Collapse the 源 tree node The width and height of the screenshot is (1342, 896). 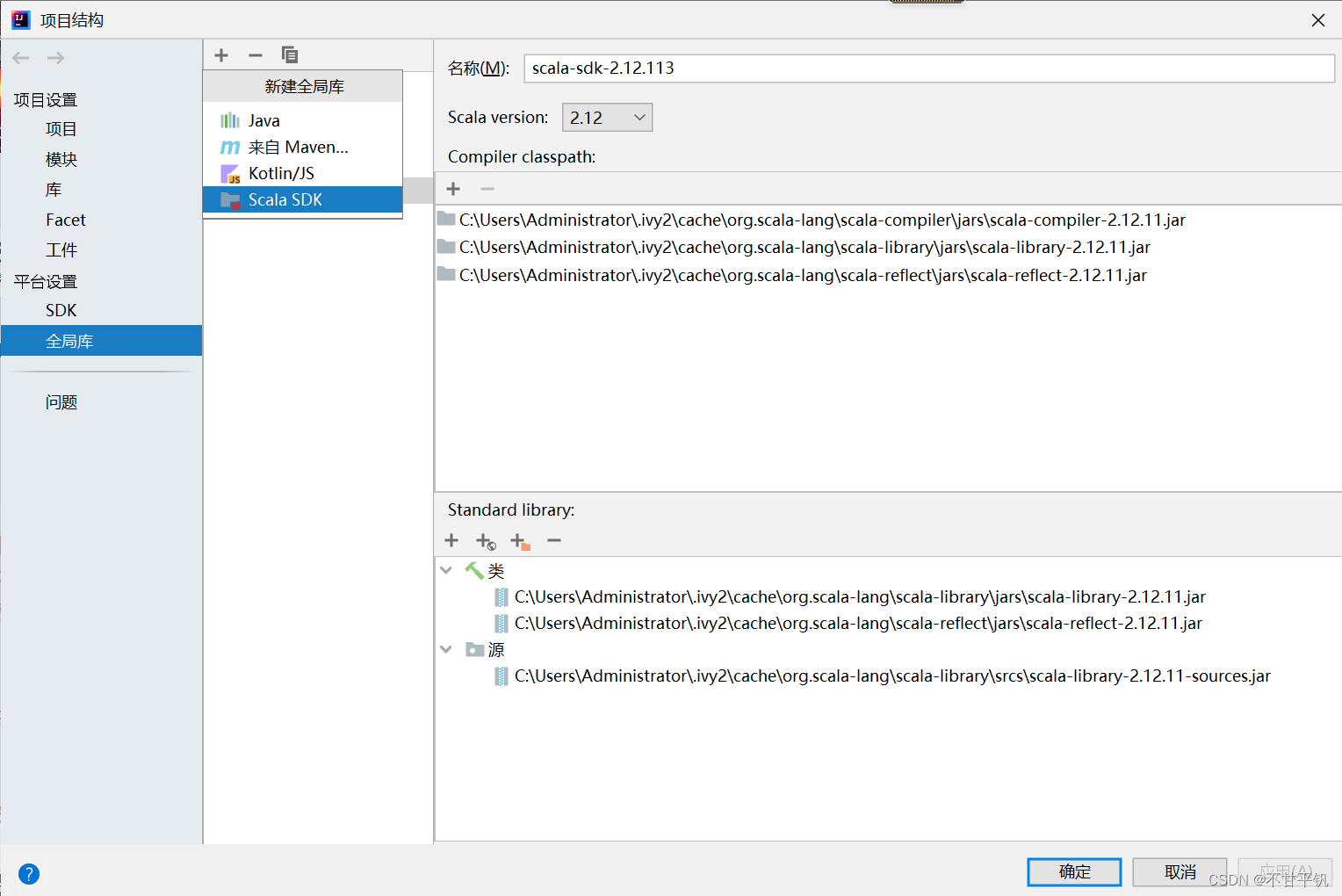click(x=446, y=649)
